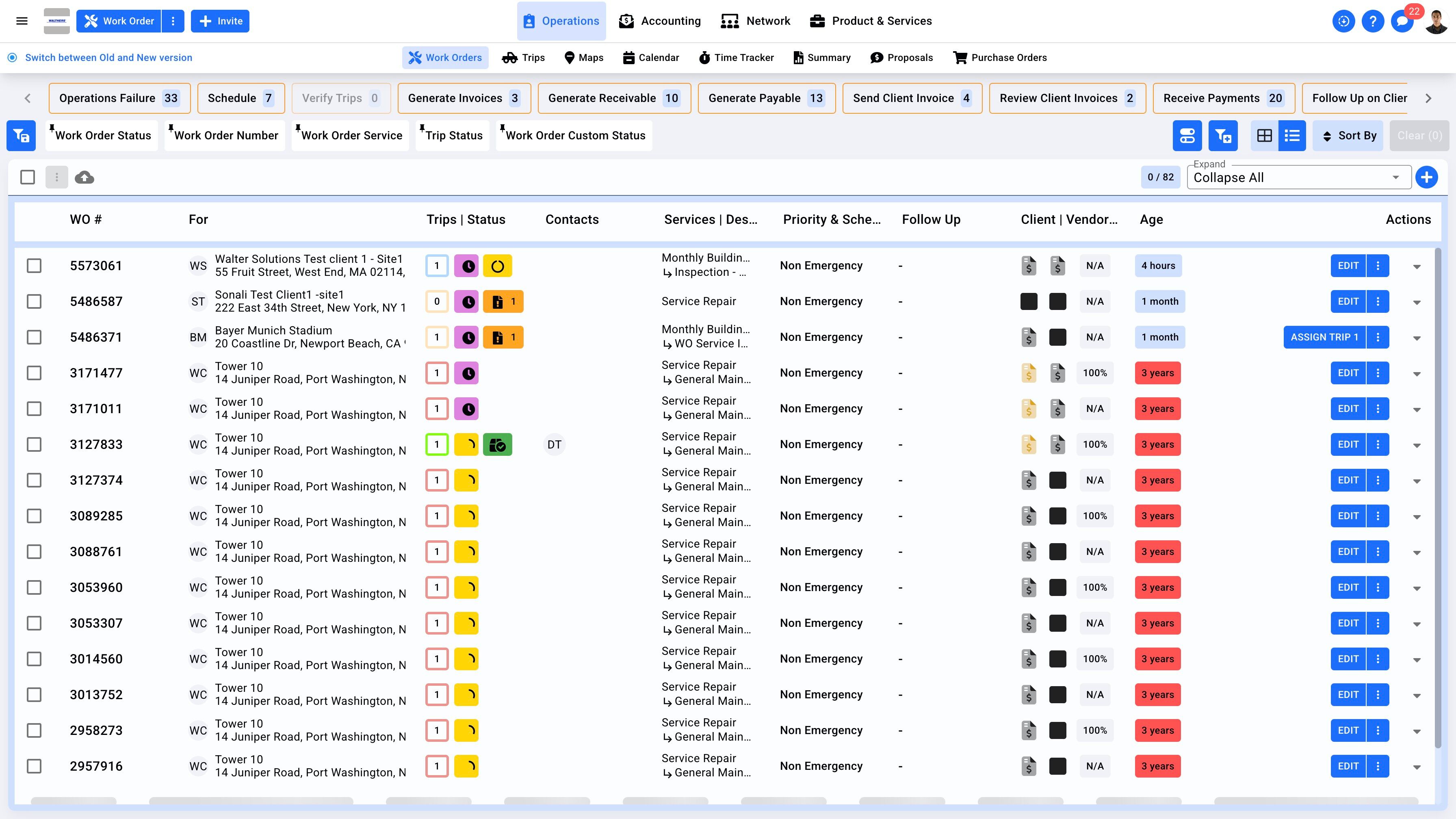
Task: Open the chat messages notification icon
Action: 1402,22
